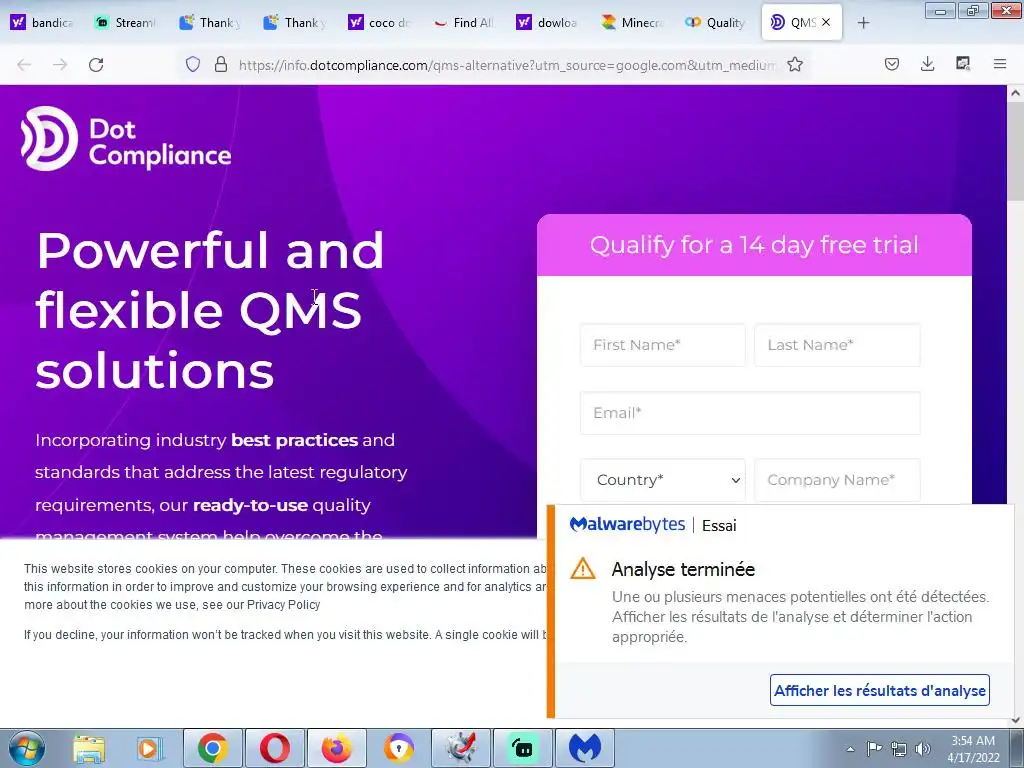Viewport: 1024px width, 768px height.
Task: Switch to the Minecra tab
Action: (x=632, y=23)
